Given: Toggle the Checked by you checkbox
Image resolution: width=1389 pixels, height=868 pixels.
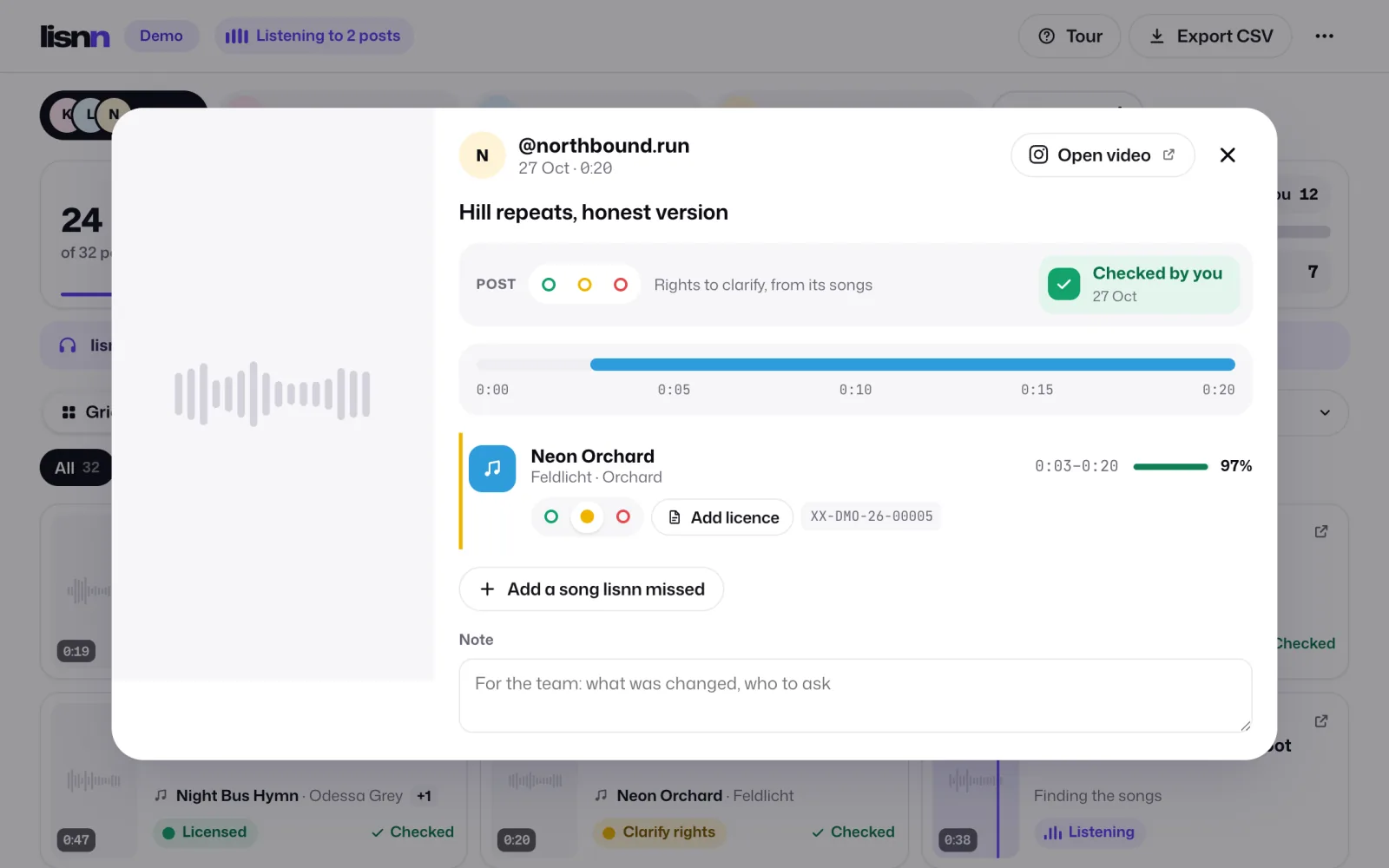Looking at the screenshot, I should tap(1063, 284).
